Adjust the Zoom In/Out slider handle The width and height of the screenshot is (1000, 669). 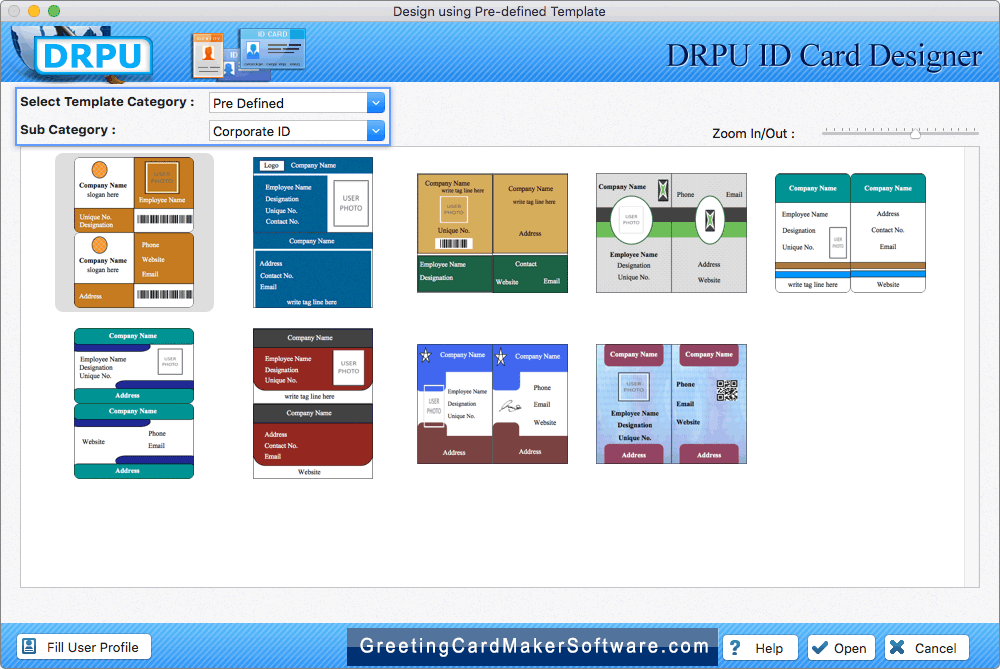pos(915,133)
